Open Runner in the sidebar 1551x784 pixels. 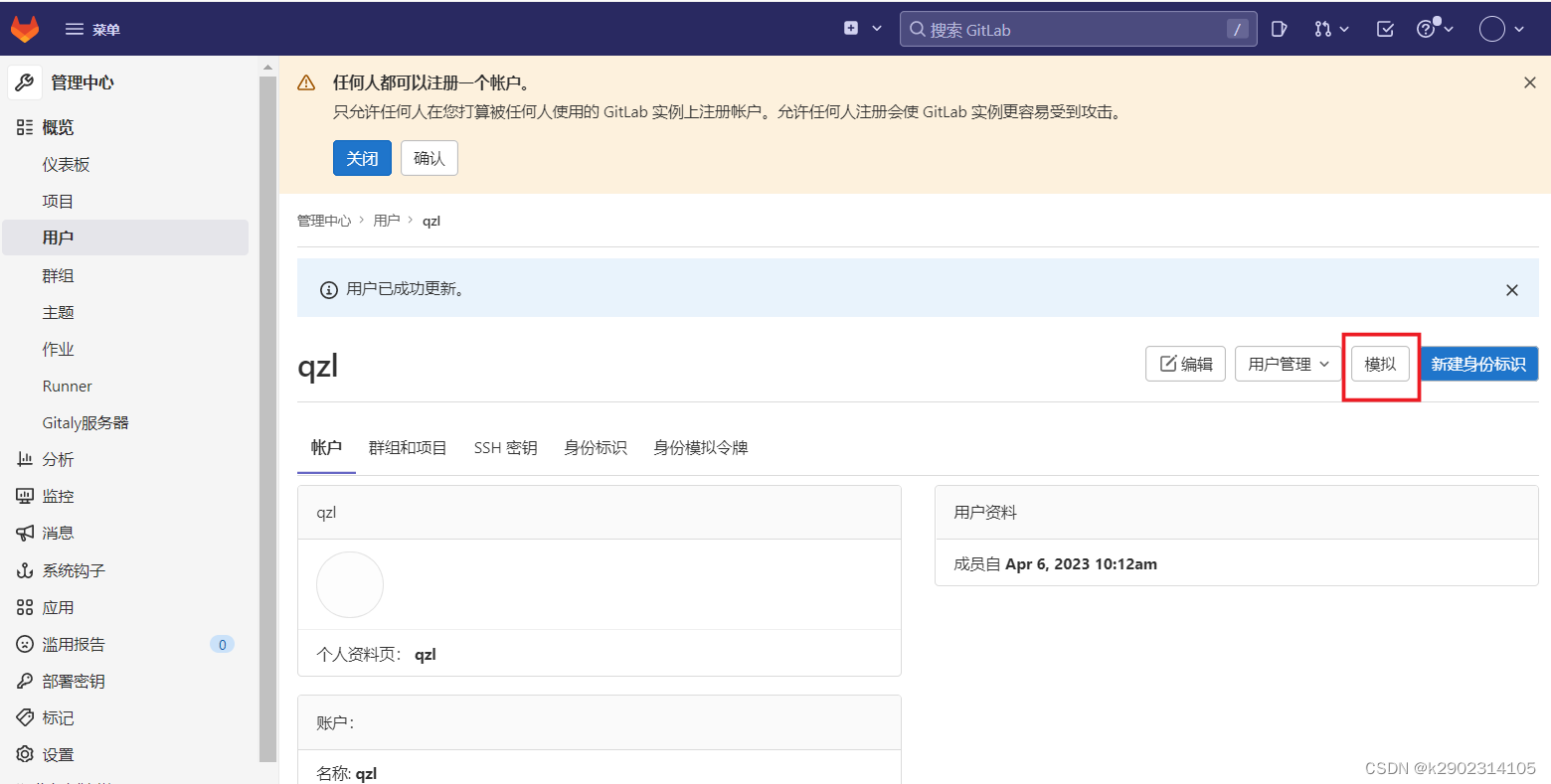coord(67,386)
